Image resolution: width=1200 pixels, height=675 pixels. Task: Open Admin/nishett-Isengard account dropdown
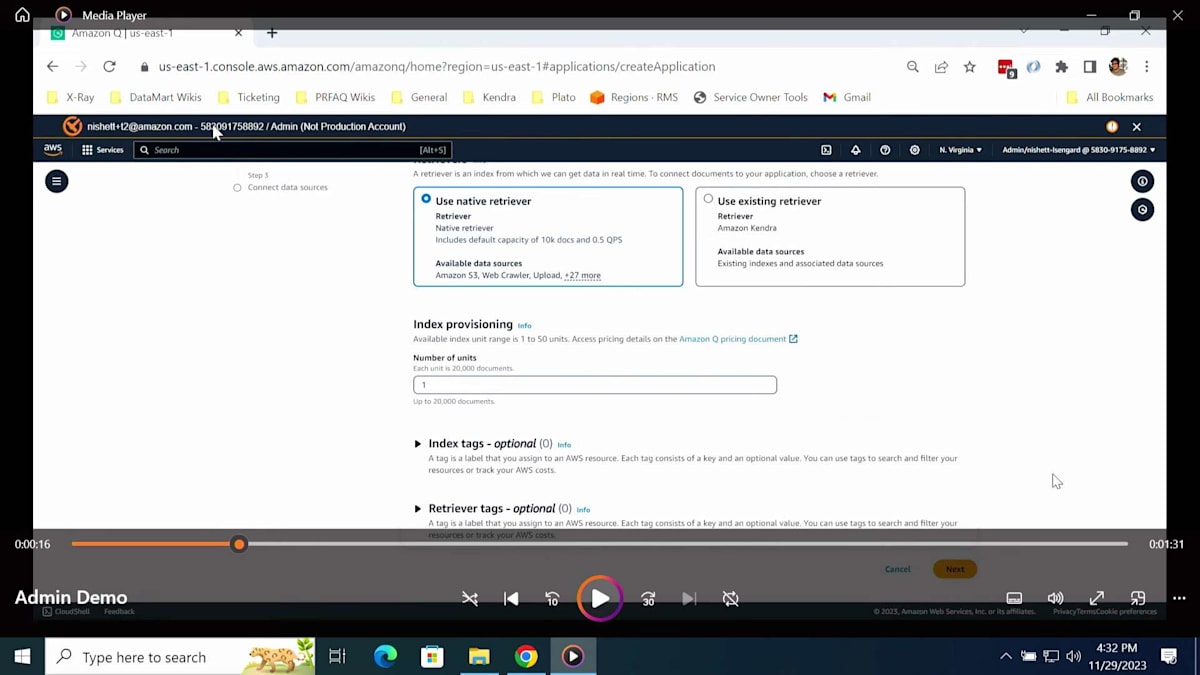[1078, 150]
